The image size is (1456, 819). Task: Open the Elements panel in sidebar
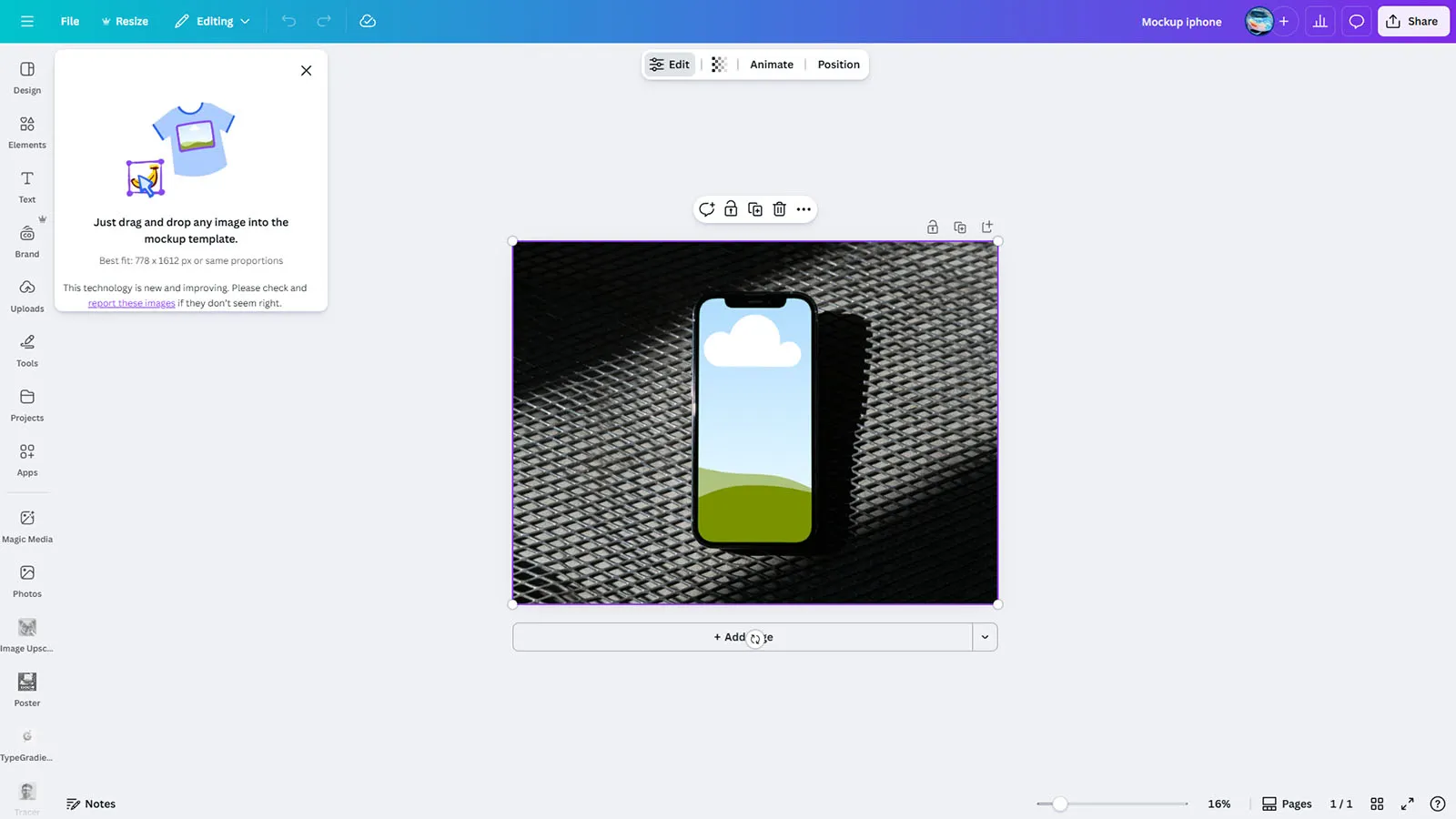[27, 132]
